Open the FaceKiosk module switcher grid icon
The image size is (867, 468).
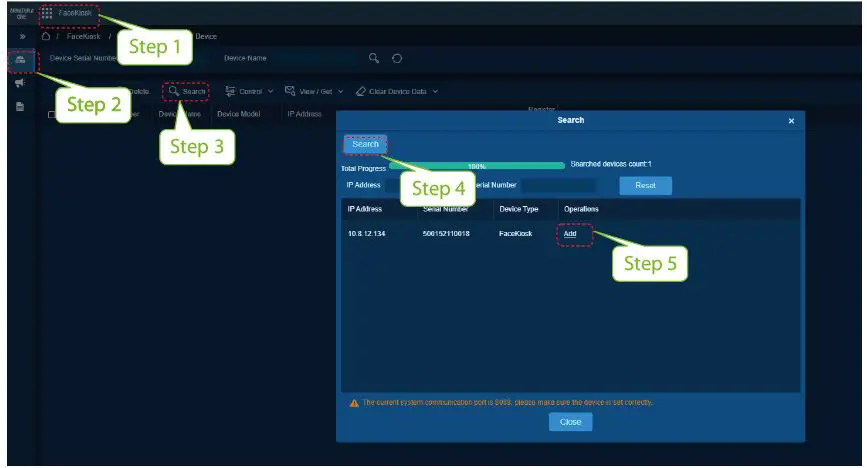coord(47,13)
